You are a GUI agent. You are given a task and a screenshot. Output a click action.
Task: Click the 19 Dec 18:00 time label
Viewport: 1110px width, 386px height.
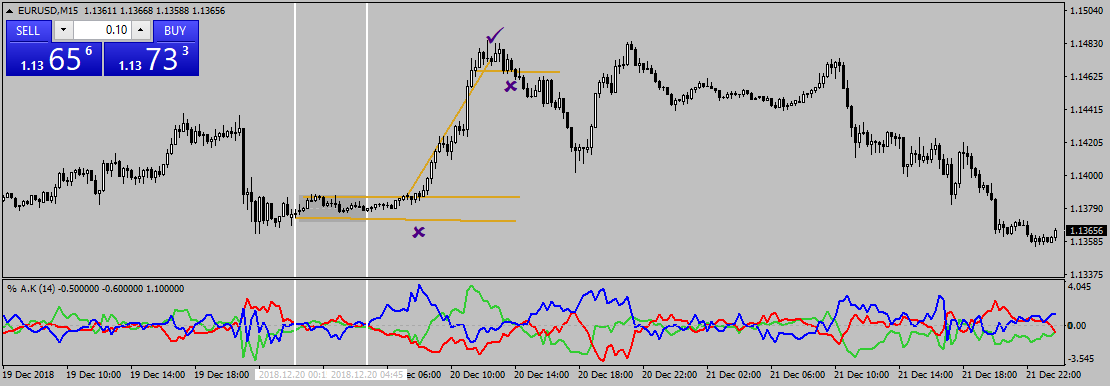[x=222, y=374]
